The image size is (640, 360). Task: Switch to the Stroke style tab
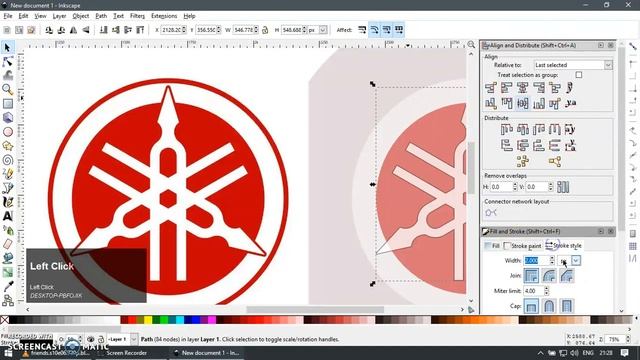click(564, 246)
